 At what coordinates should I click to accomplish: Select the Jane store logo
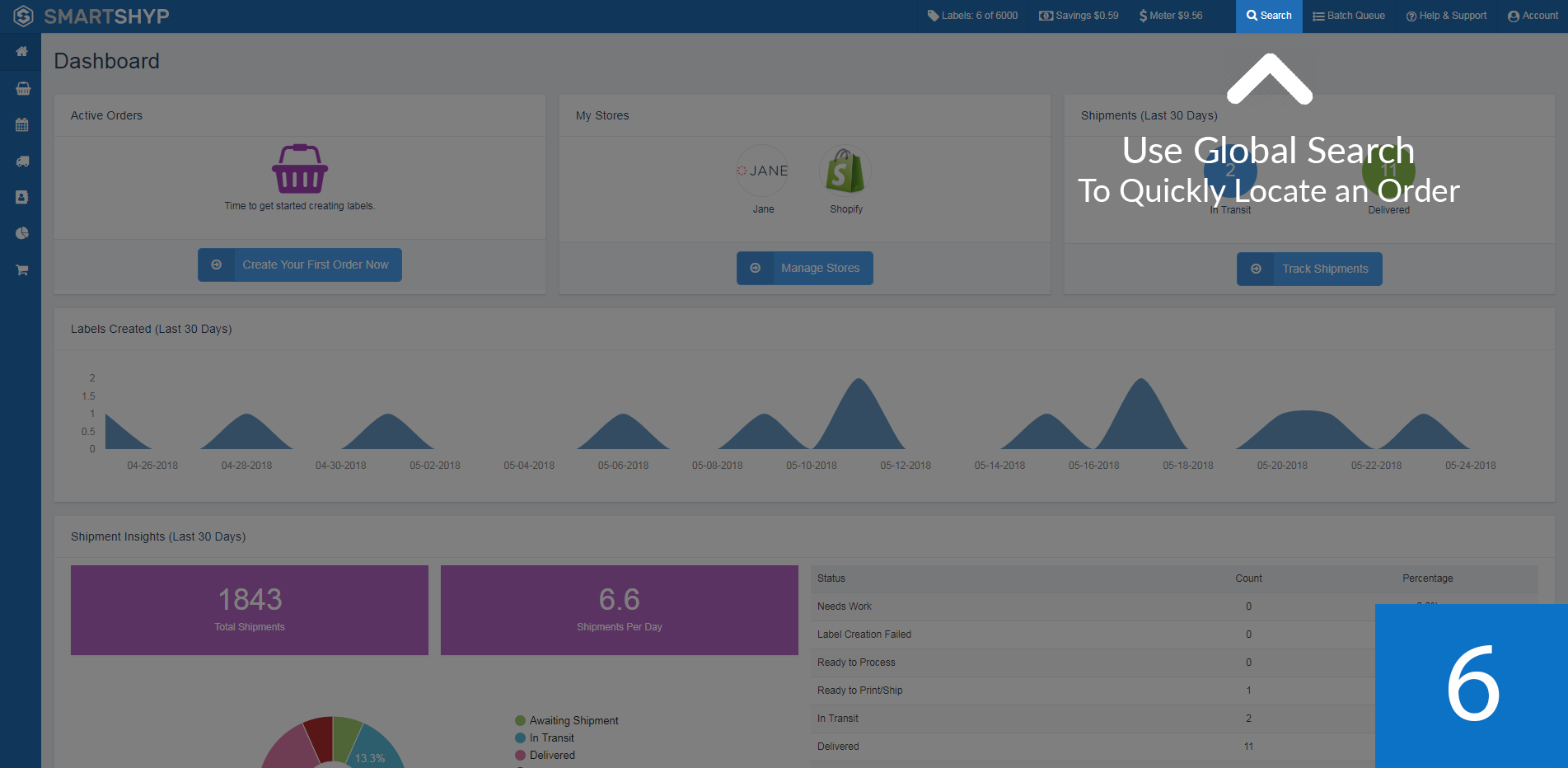point(763,171)
